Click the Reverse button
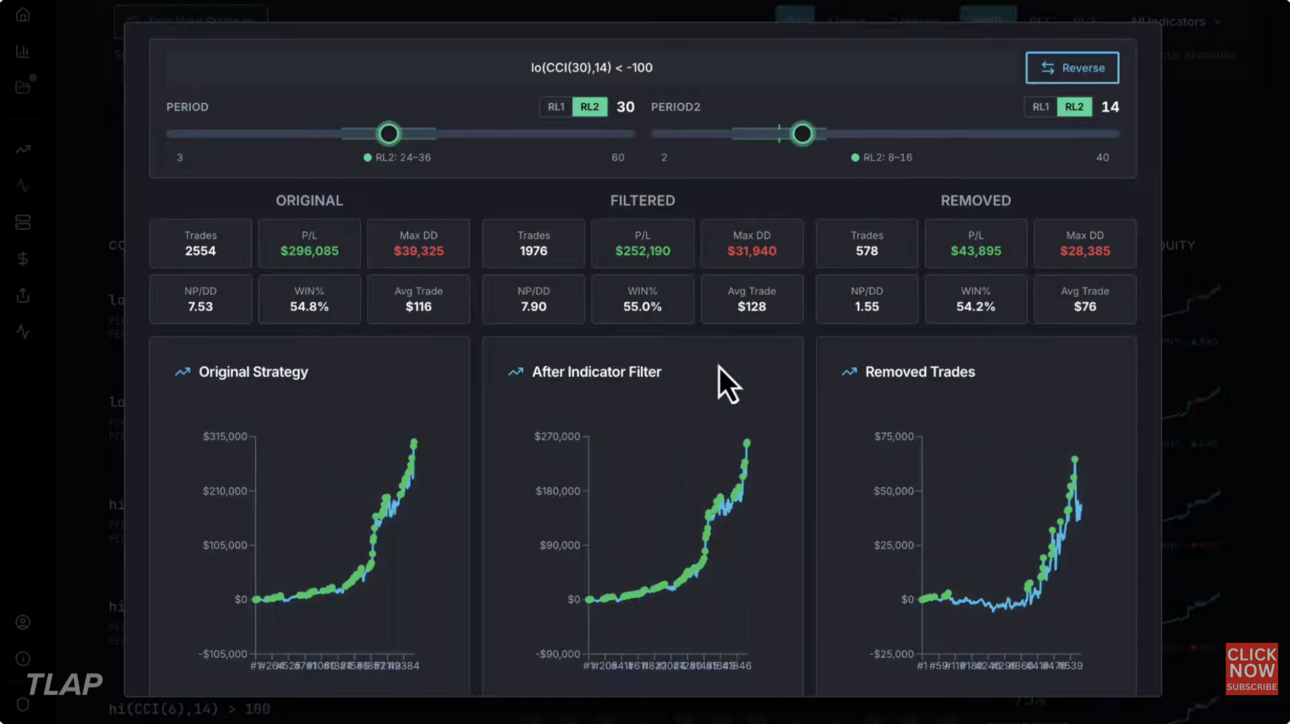 [x=1072, y=68]
